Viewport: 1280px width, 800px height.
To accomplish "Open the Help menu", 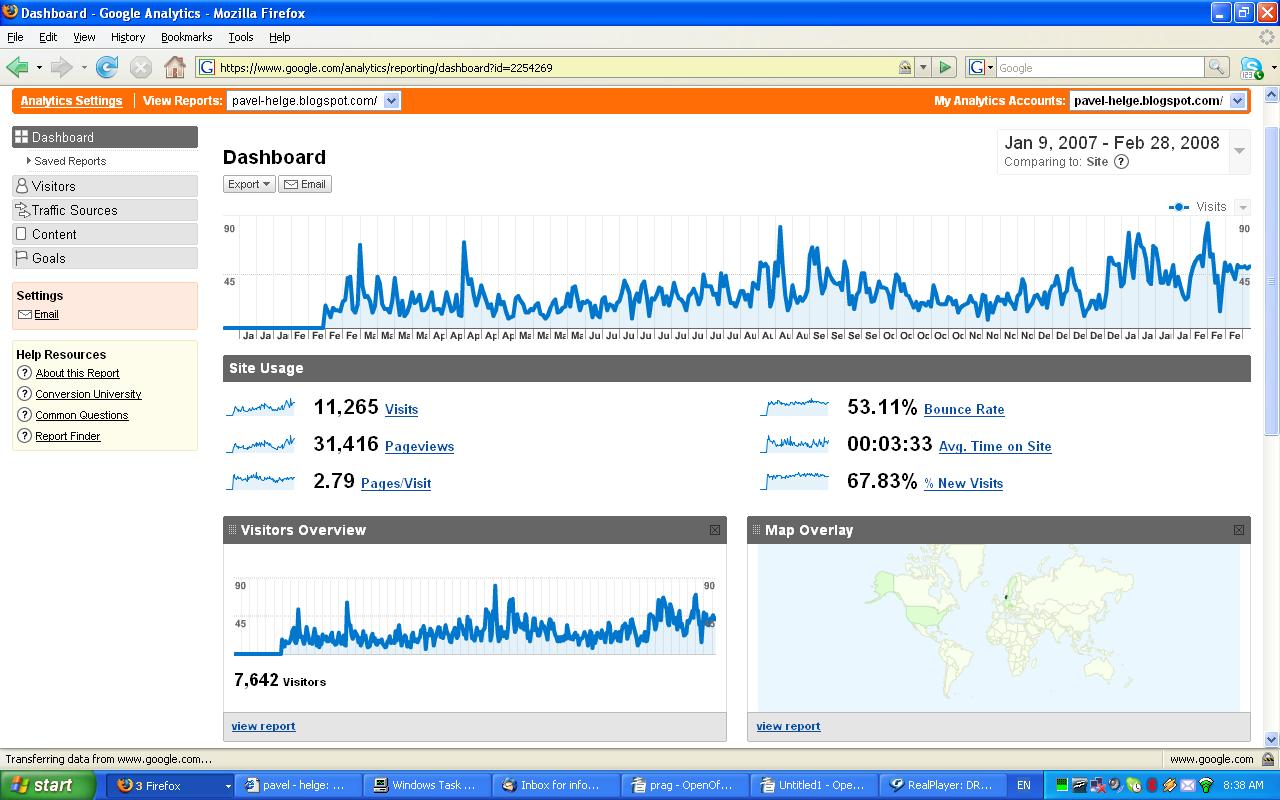I will pos(280,37).
